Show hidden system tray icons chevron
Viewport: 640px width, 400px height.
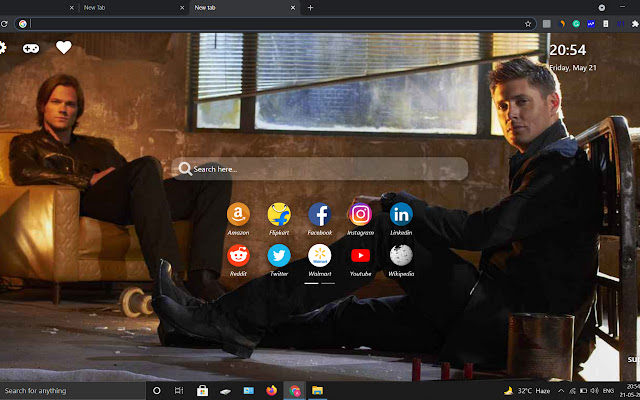(x=561, y=391)
